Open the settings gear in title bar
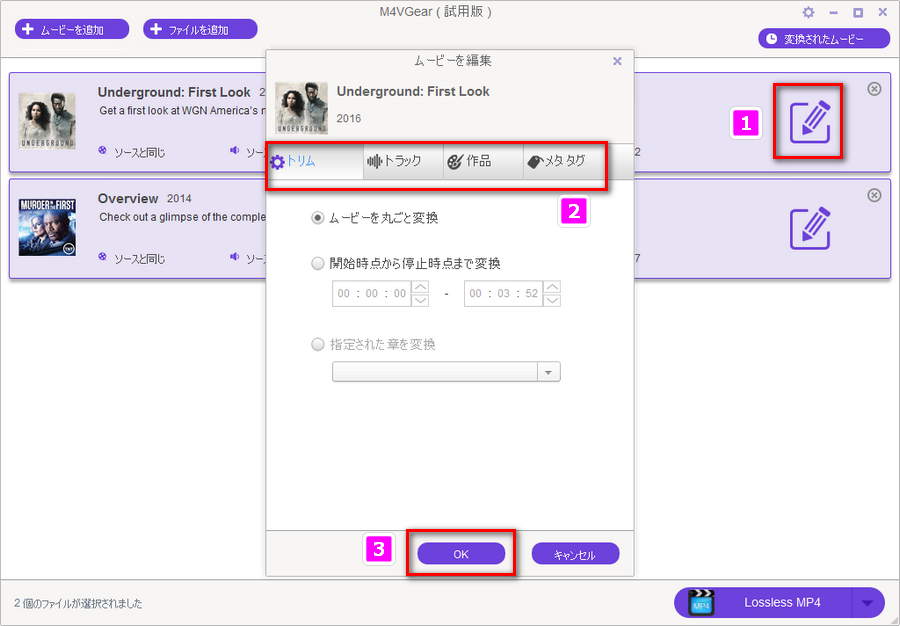Screen dimensions: 900x626 click(x=808, y=12)
